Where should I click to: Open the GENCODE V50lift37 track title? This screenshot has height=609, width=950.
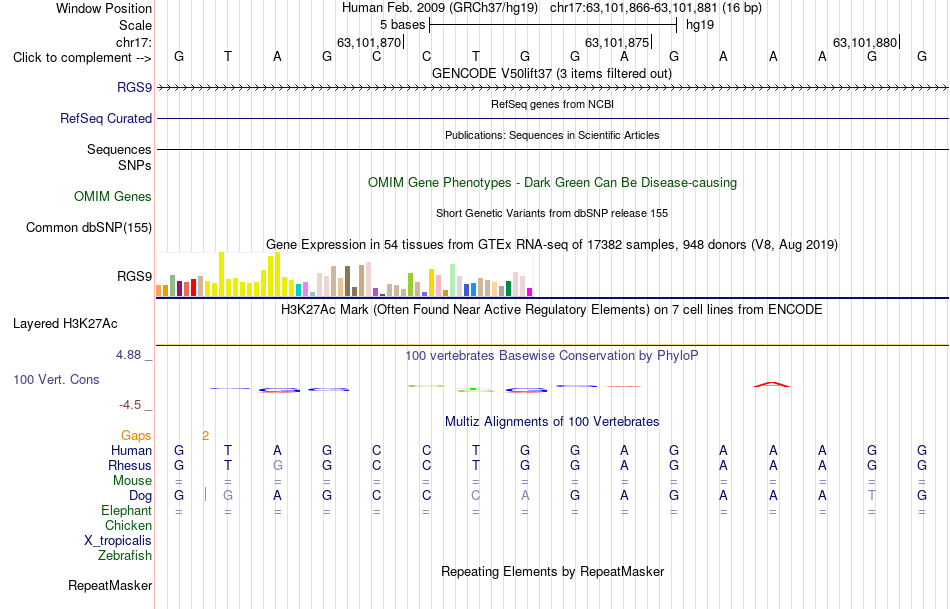(552, 73)
